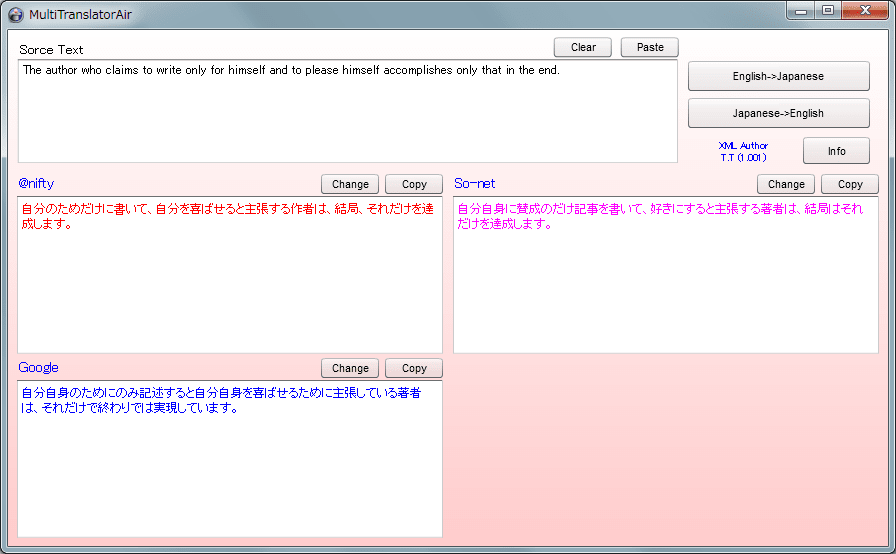Change the @nifty translation engine
Image resolution: width=896 pixels, height=554 pixels.
click(x=350, y=184)
